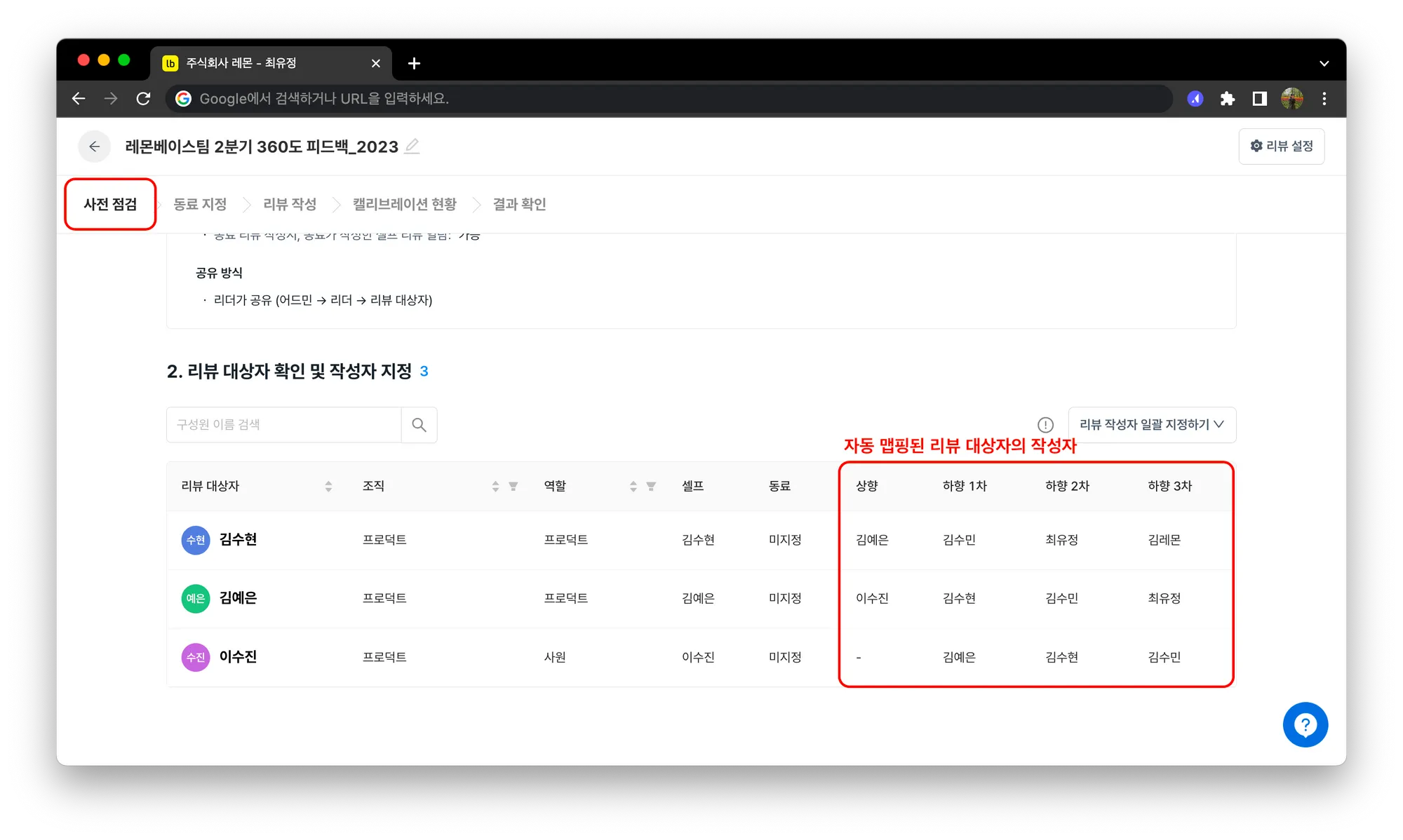
Task: Click 미지정 peer cell for 김예은
Action: [x=785, y=598]
